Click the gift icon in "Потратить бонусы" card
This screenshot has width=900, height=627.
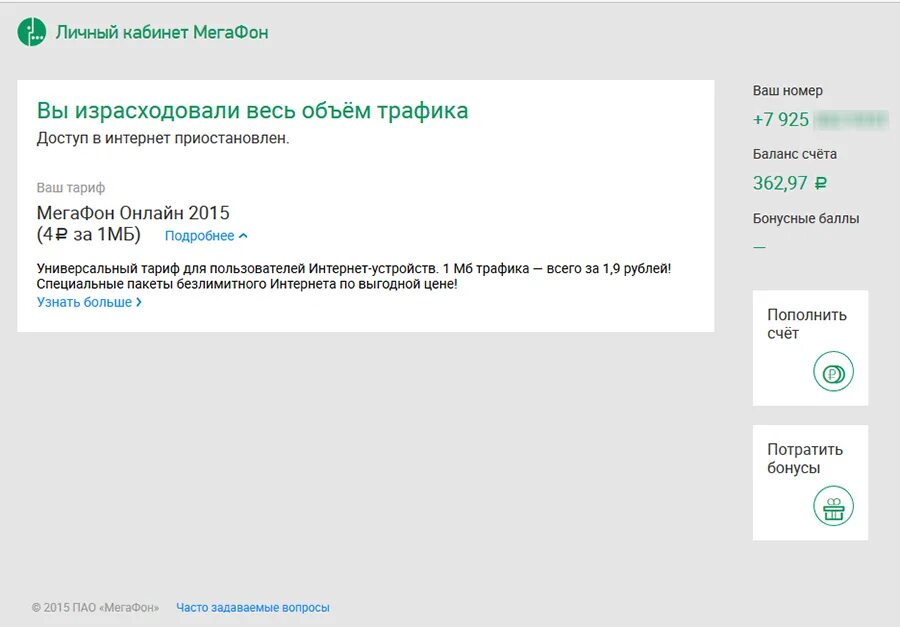(833, 506)
